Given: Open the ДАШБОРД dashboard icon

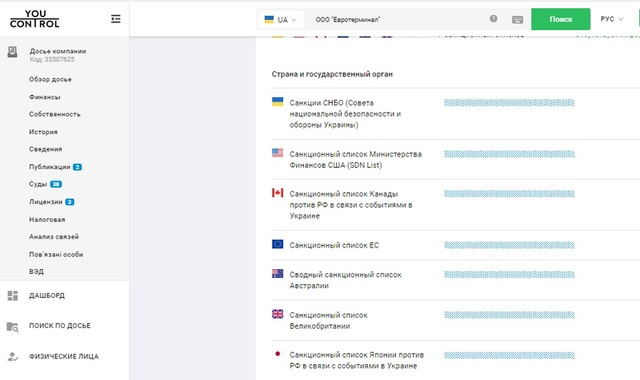Looking at the screenshot, I should coord(13,296).
